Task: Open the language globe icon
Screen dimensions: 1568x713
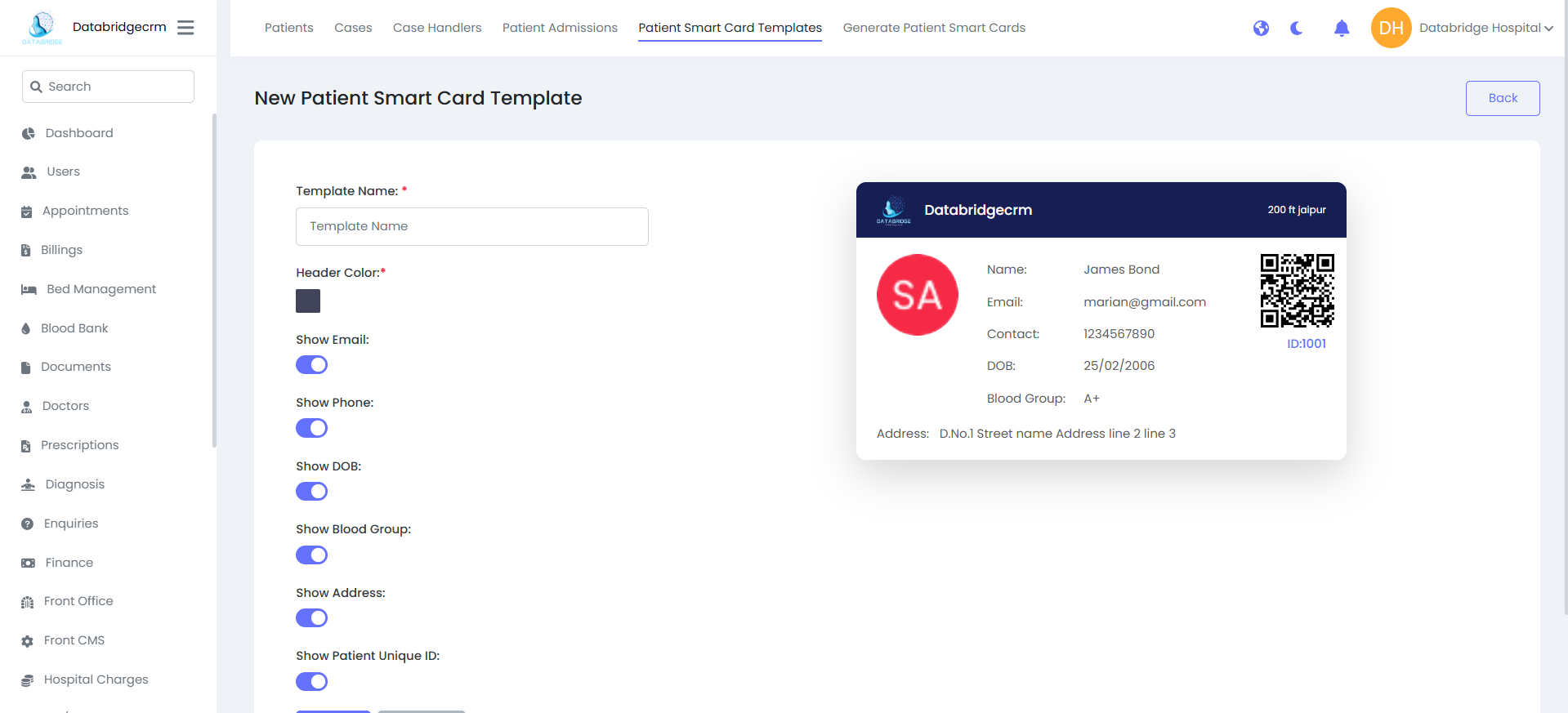Action: (x=1262, y=29)
